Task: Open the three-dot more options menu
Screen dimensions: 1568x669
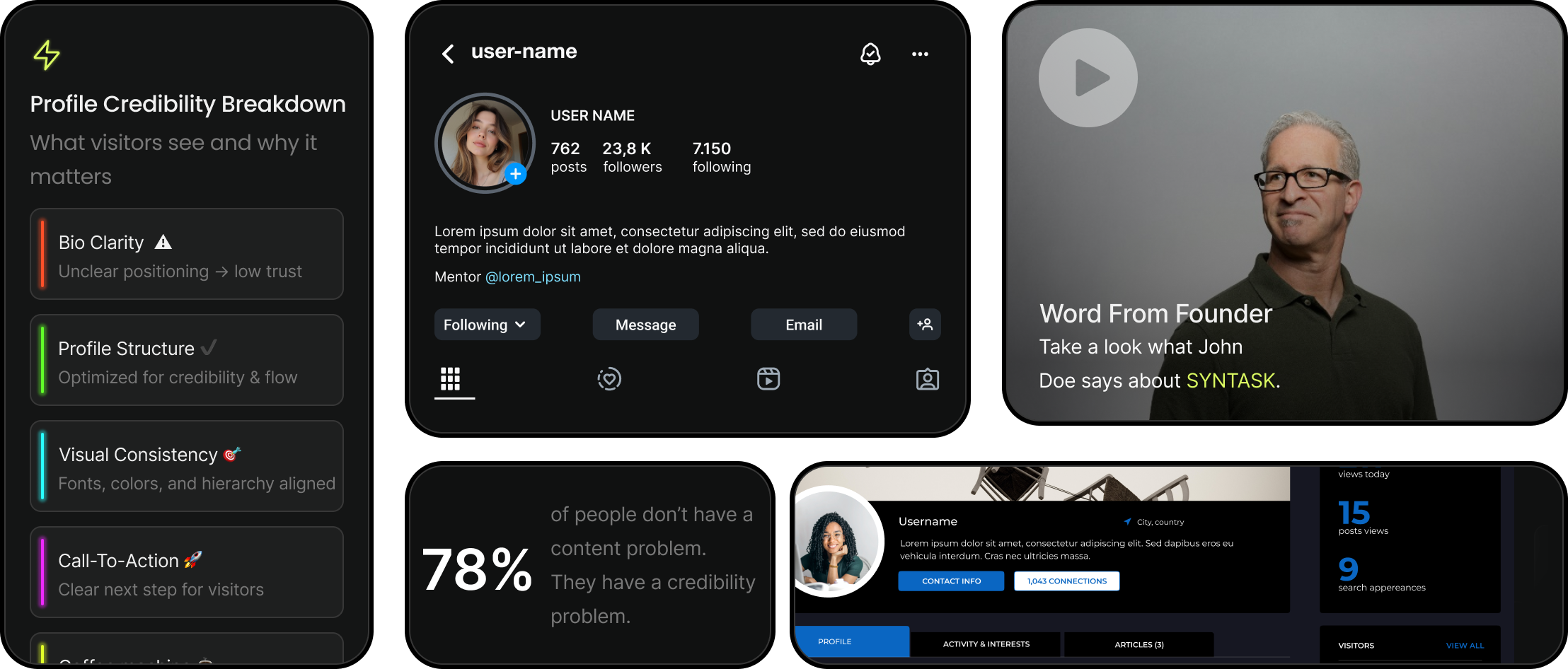Action: [920, 54]
